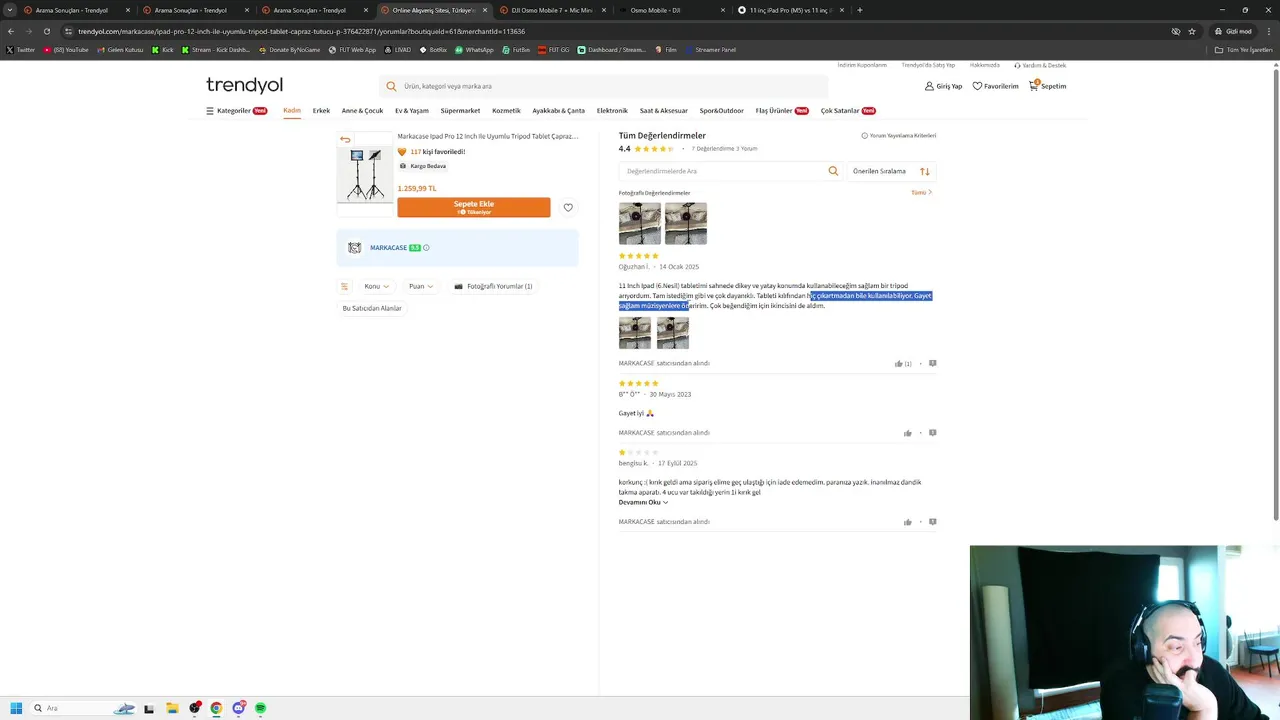Open Spotify from the taskbar
This screenshot has height=720, width=1280.
point(260,708)
